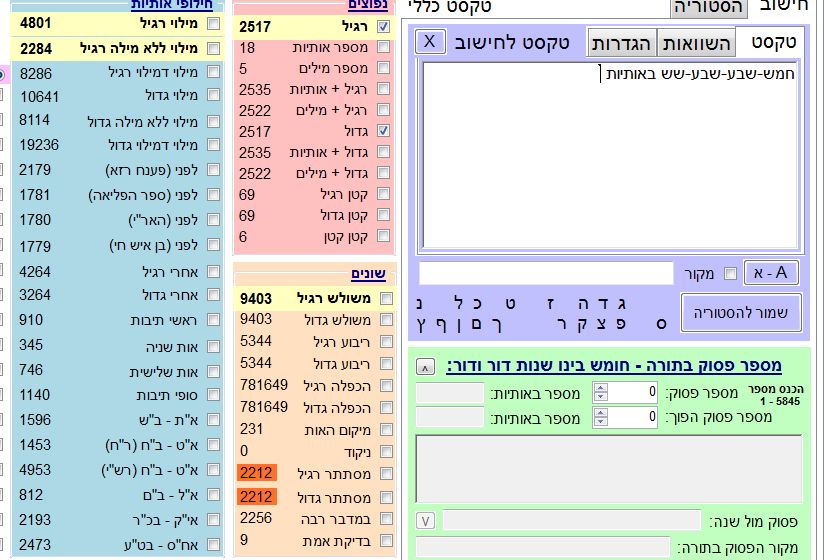Open the פסוק מול שנה dropdown
This screenshot has width=824, height=560.
pos(425,520)
